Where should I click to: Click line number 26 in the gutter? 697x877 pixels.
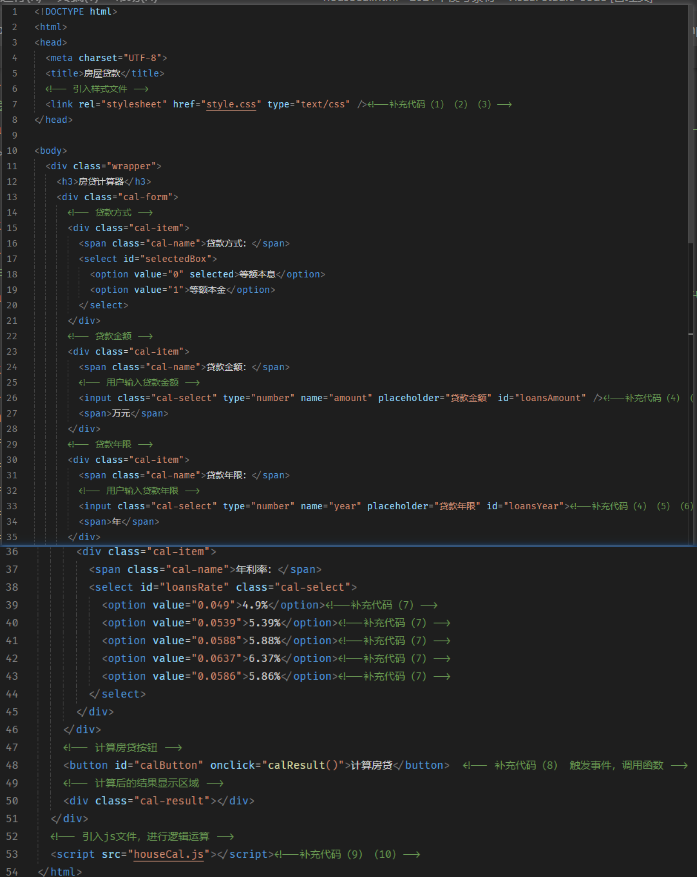[x=12, y=398]
